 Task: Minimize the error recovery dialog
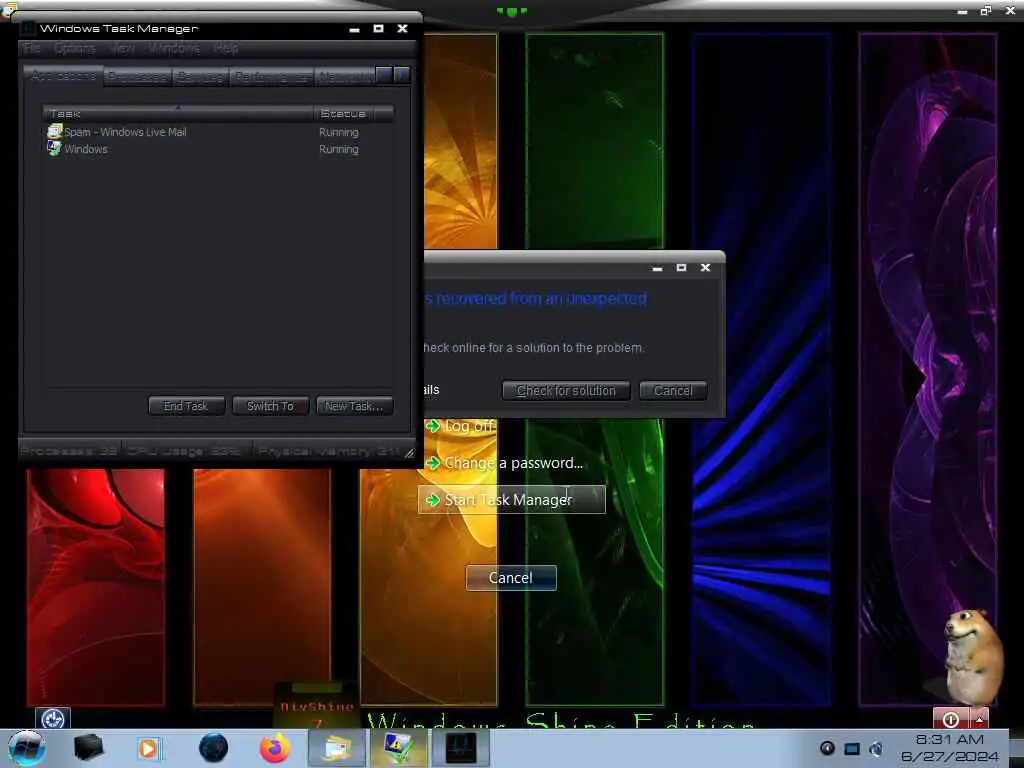tap(658, 268)
